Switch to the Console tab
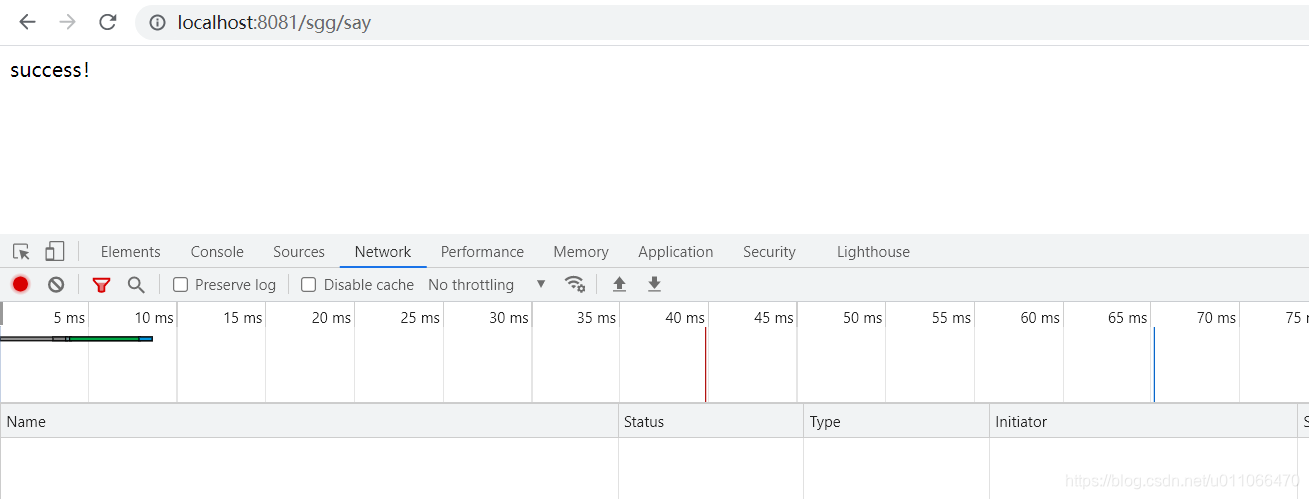 217,252
